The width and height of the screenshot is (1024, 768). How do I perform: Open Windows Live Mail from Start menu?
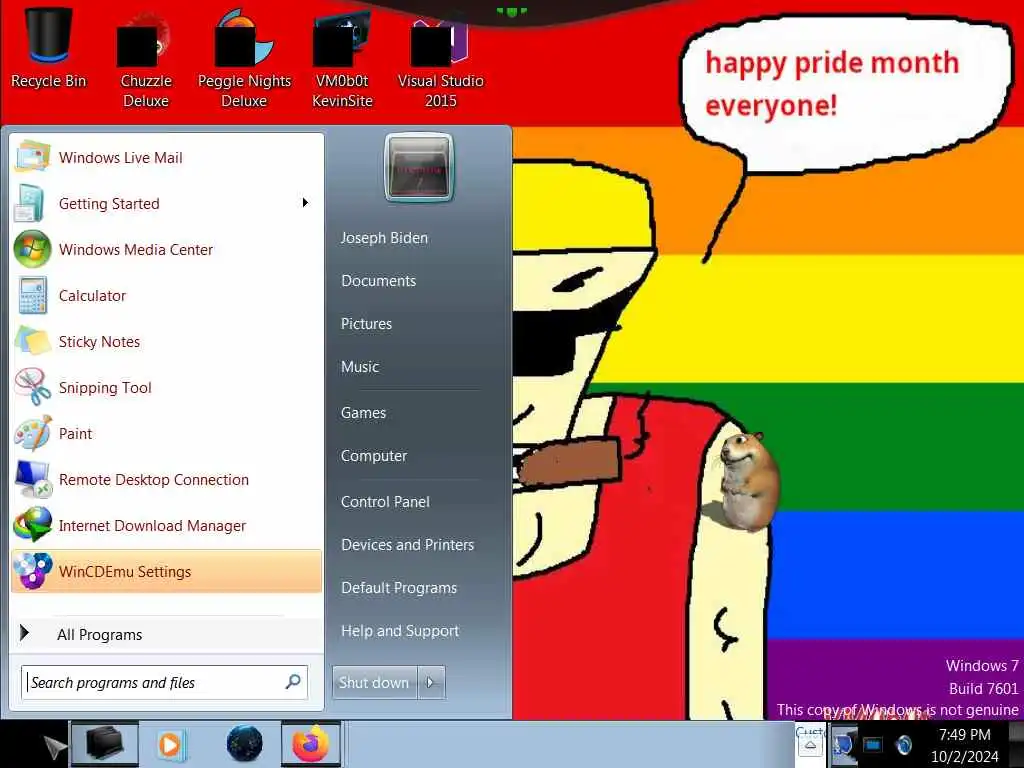point(166,157)
